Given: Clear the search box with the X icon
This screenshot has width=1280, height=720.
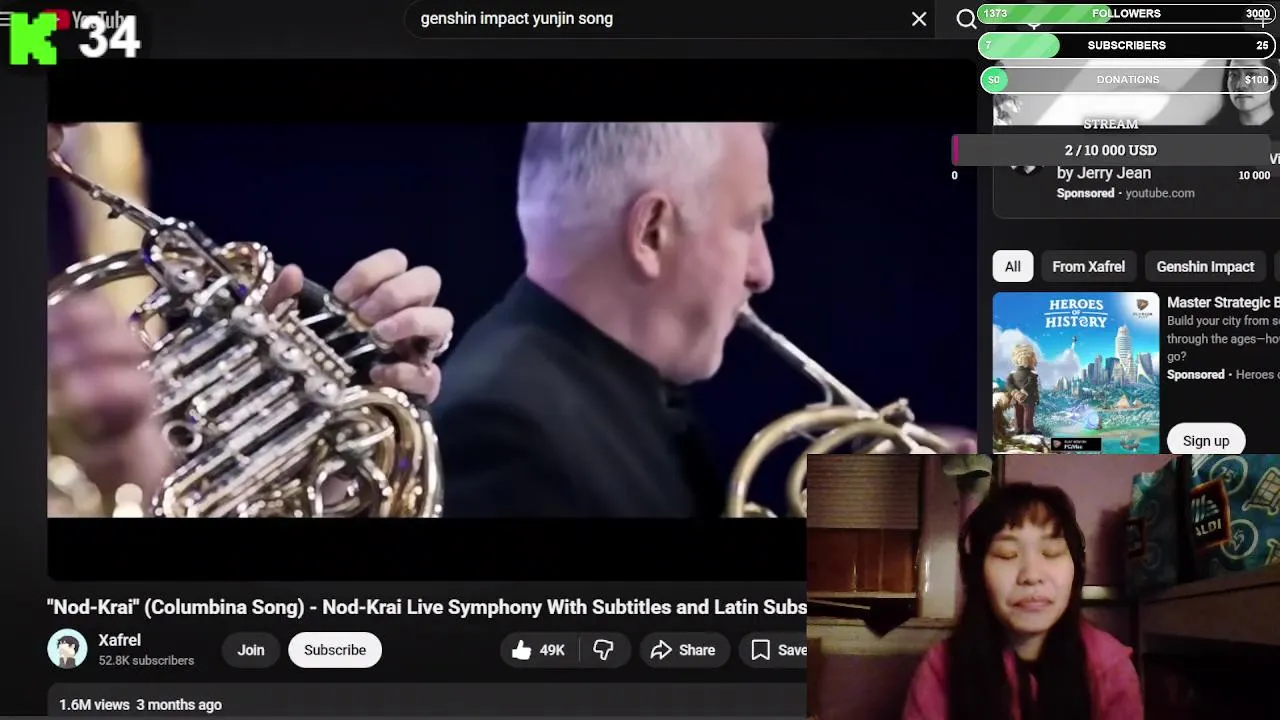Looking at the screenshot, I should click(919, 19).
